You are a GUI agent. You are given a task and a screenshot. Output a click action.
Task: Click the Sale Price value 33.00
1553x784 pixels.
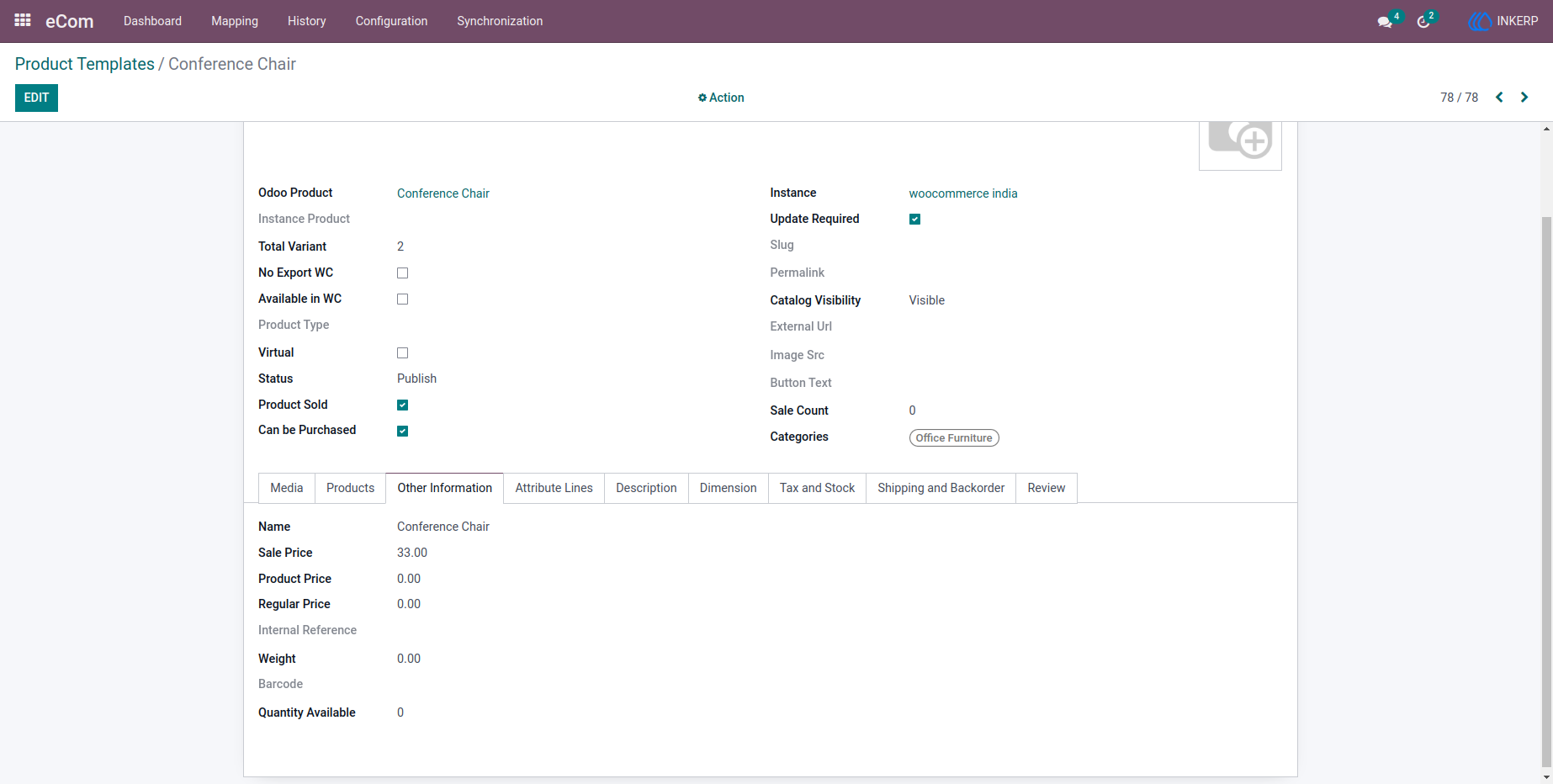[x=412, y=553]
